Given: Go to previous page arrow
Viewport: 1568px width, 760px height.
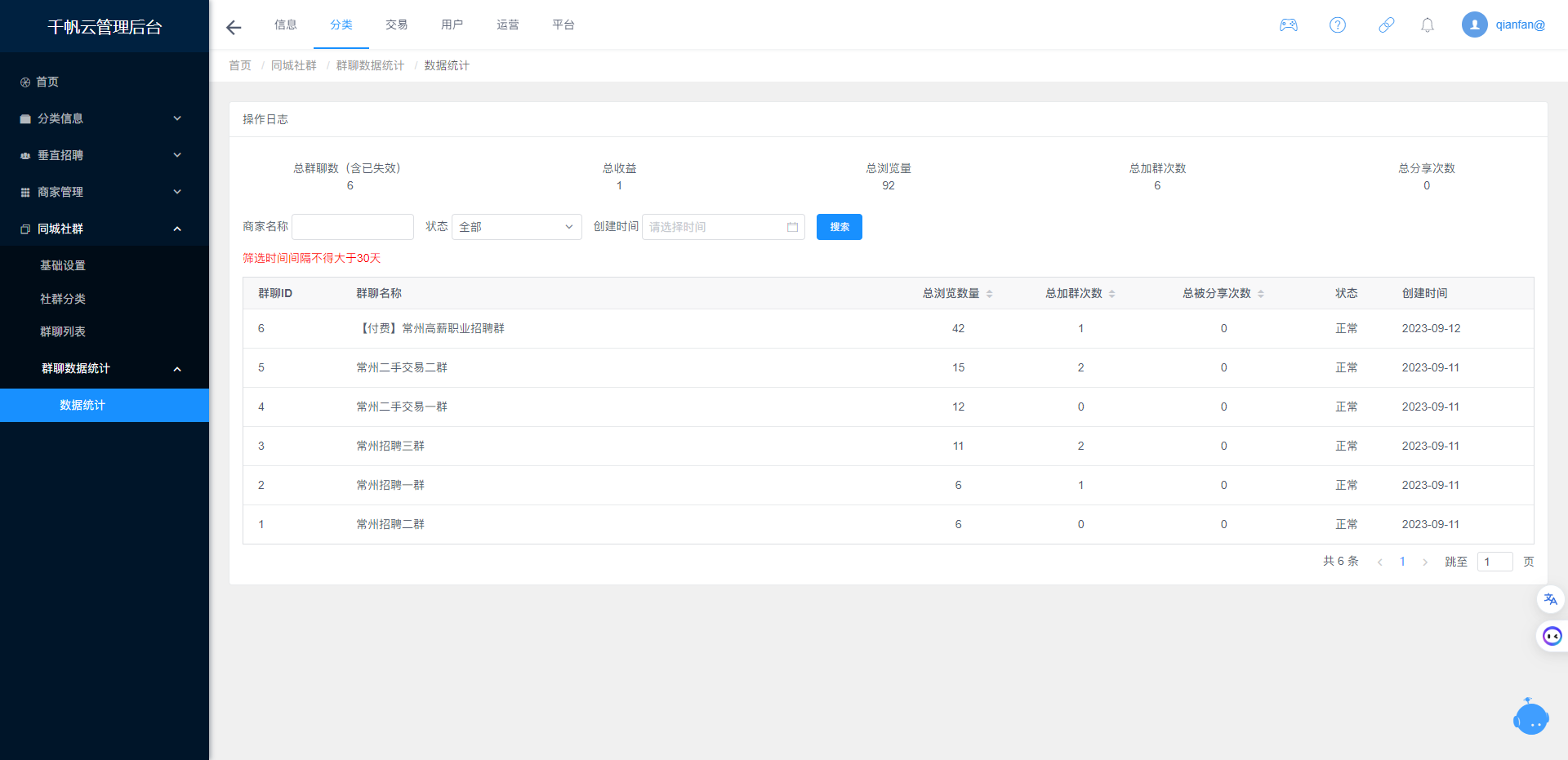Looking at the screenshot, I should [x=1380, y=562].
